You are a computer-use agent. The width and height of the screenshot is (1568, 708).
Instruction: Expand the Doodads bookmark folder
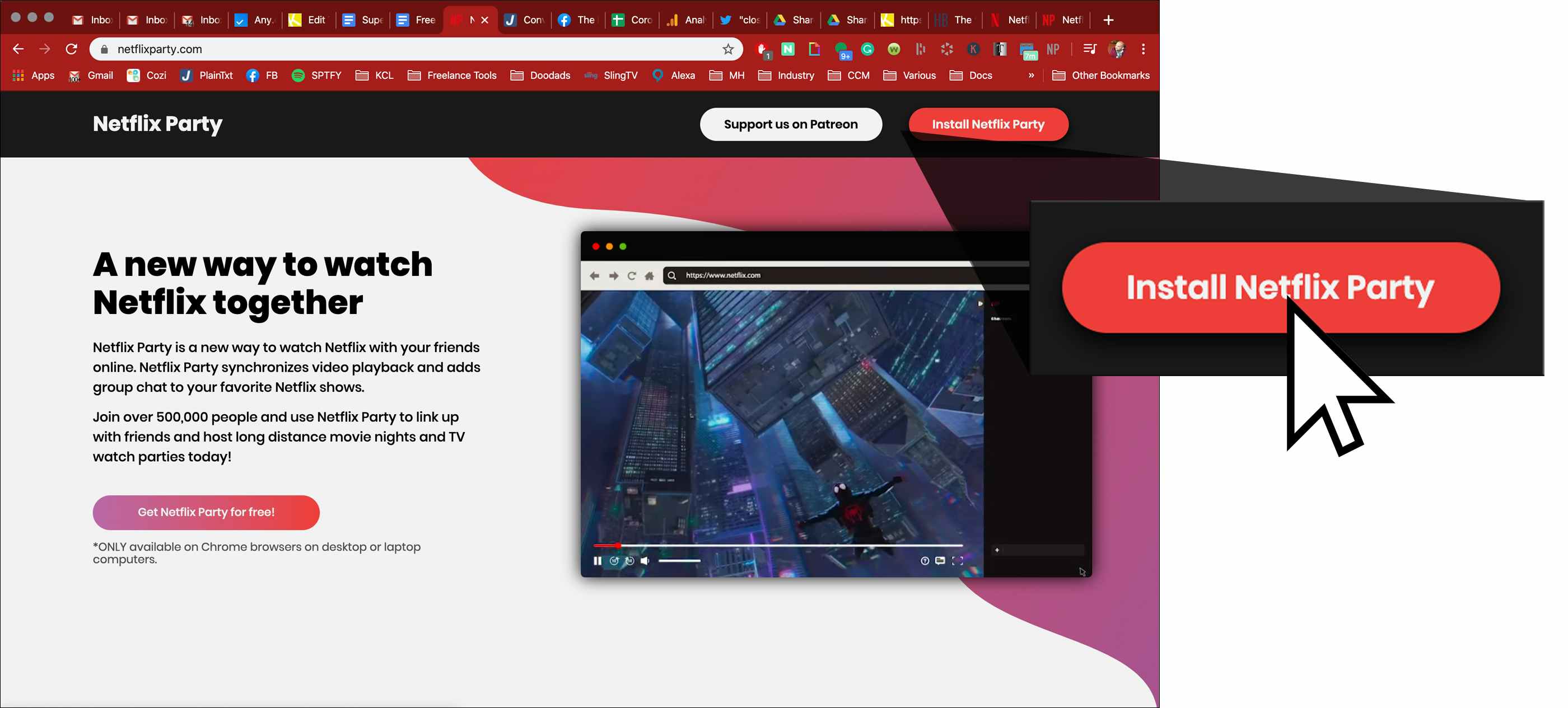coord(540,76)
